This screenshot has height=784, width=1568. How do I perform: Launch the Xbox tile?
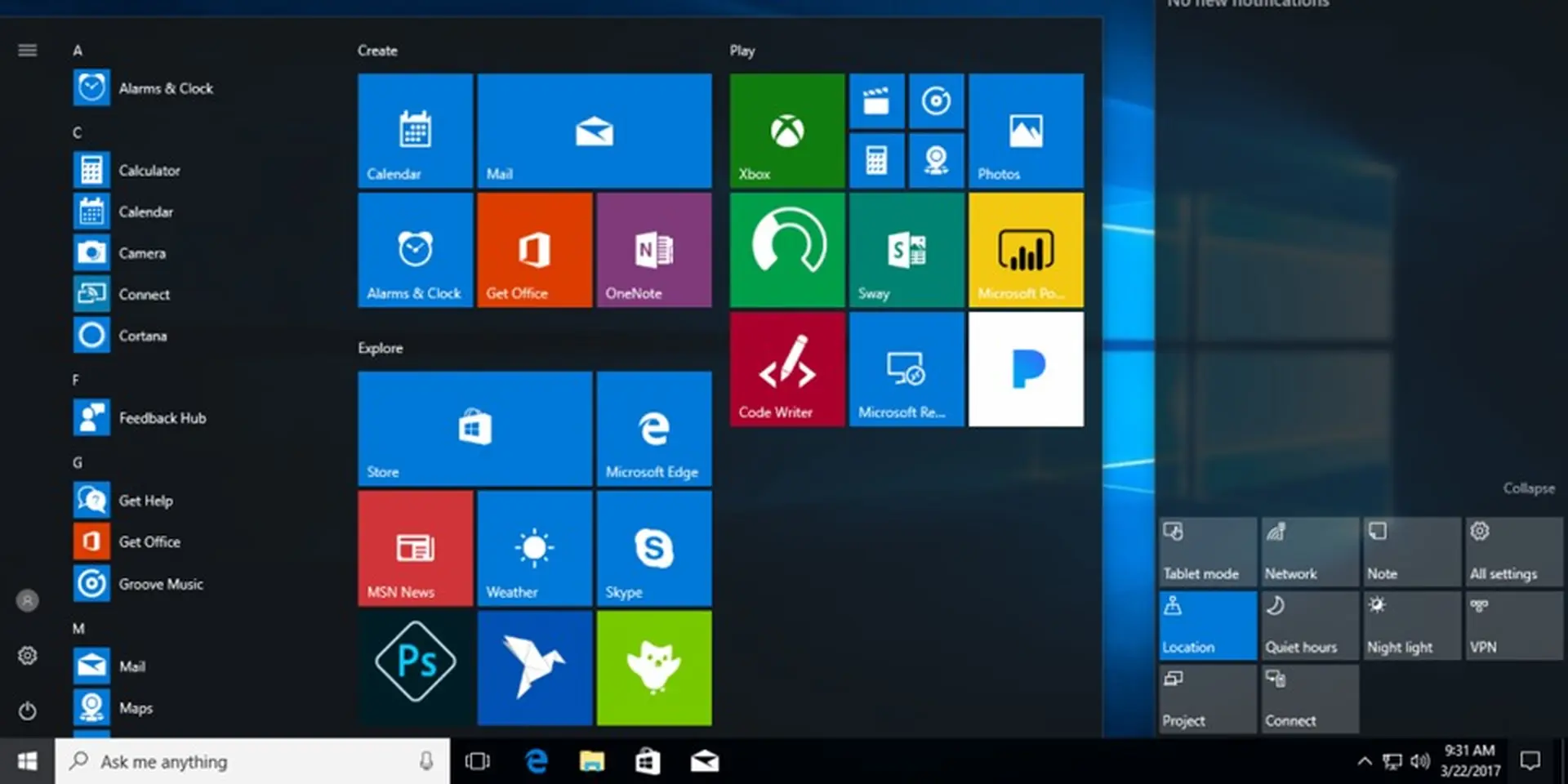point(785,131)
